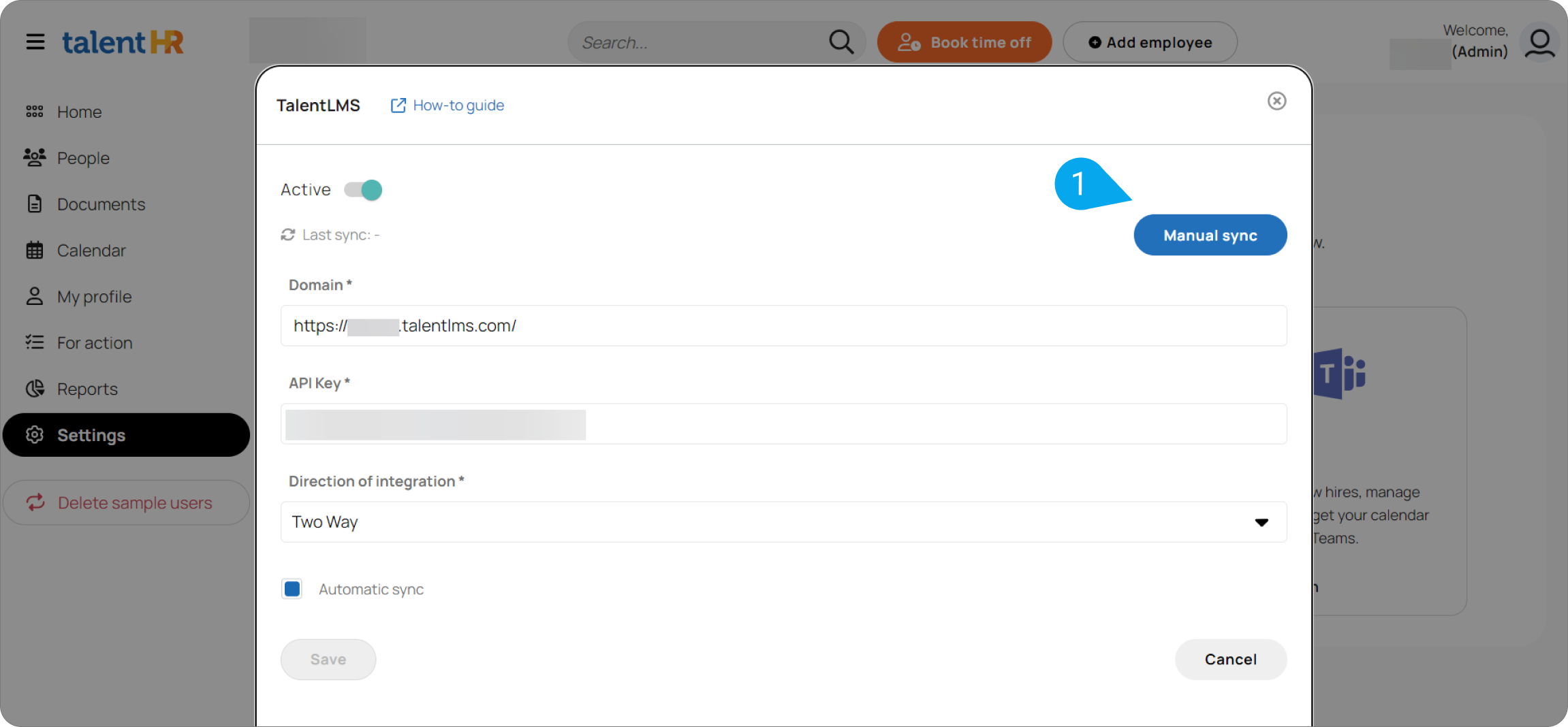This screenshot has height=727, width=1568.
Task: Click the Automatic sync label
Action: (371, 589)
